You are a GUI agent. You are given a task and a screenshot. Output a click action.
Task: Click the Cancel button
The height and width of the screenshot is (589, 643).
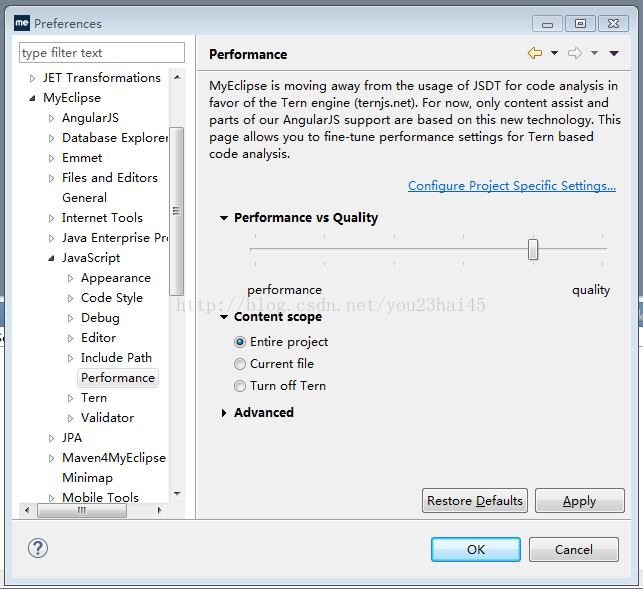click(x=574, y=549)
